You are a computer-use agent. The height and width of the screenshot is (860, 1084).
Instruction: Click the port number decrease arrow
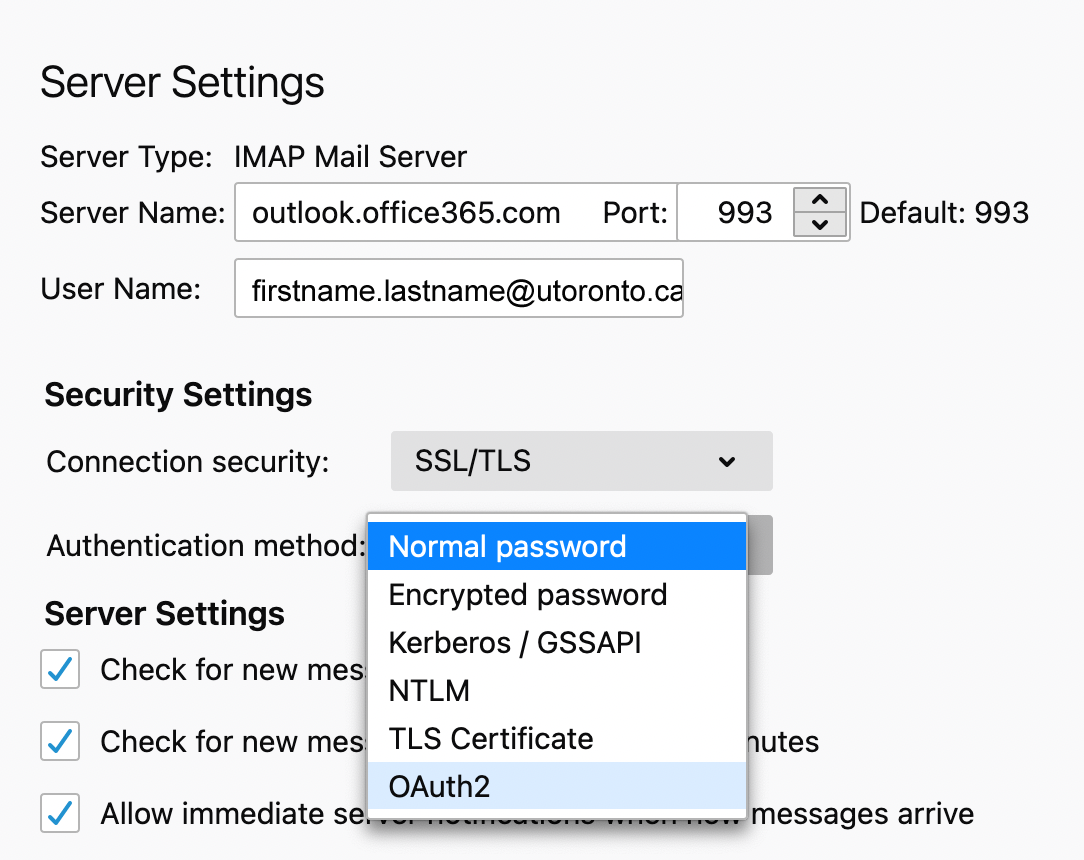coord(820,225)
